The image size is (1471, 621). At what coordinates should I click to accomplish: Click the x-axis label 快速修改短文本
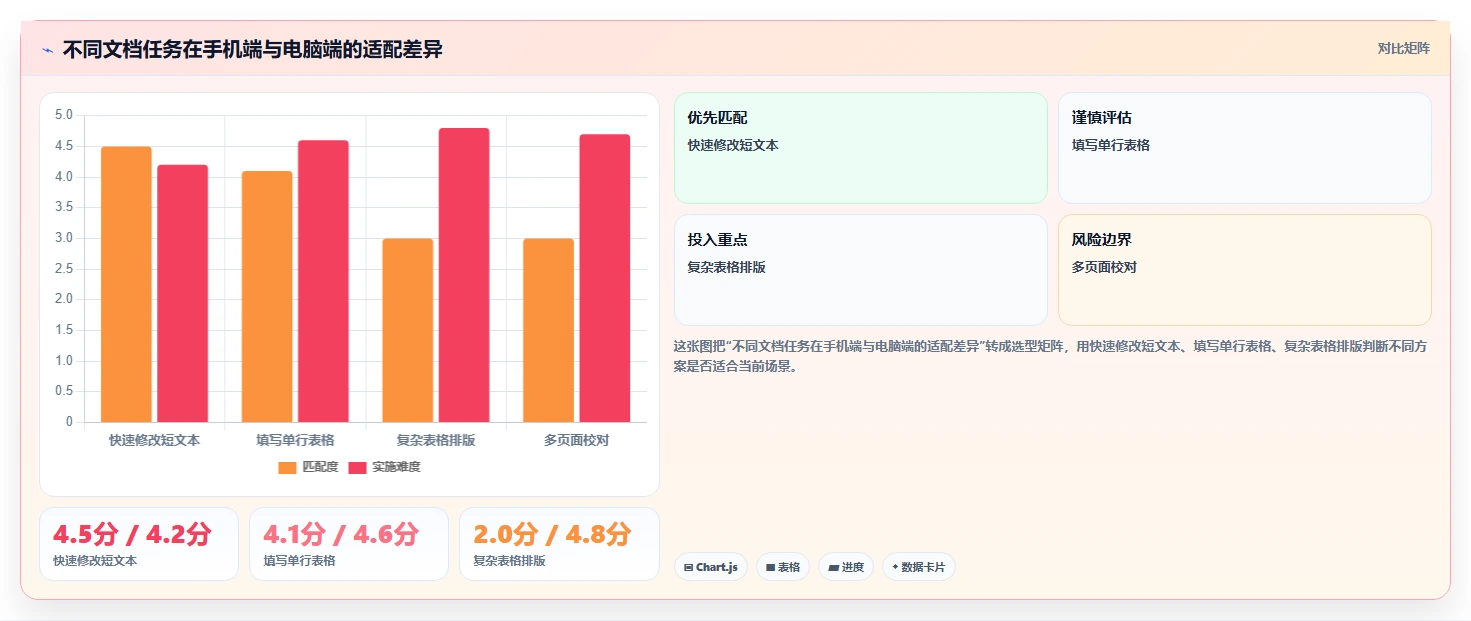(154, 440)
